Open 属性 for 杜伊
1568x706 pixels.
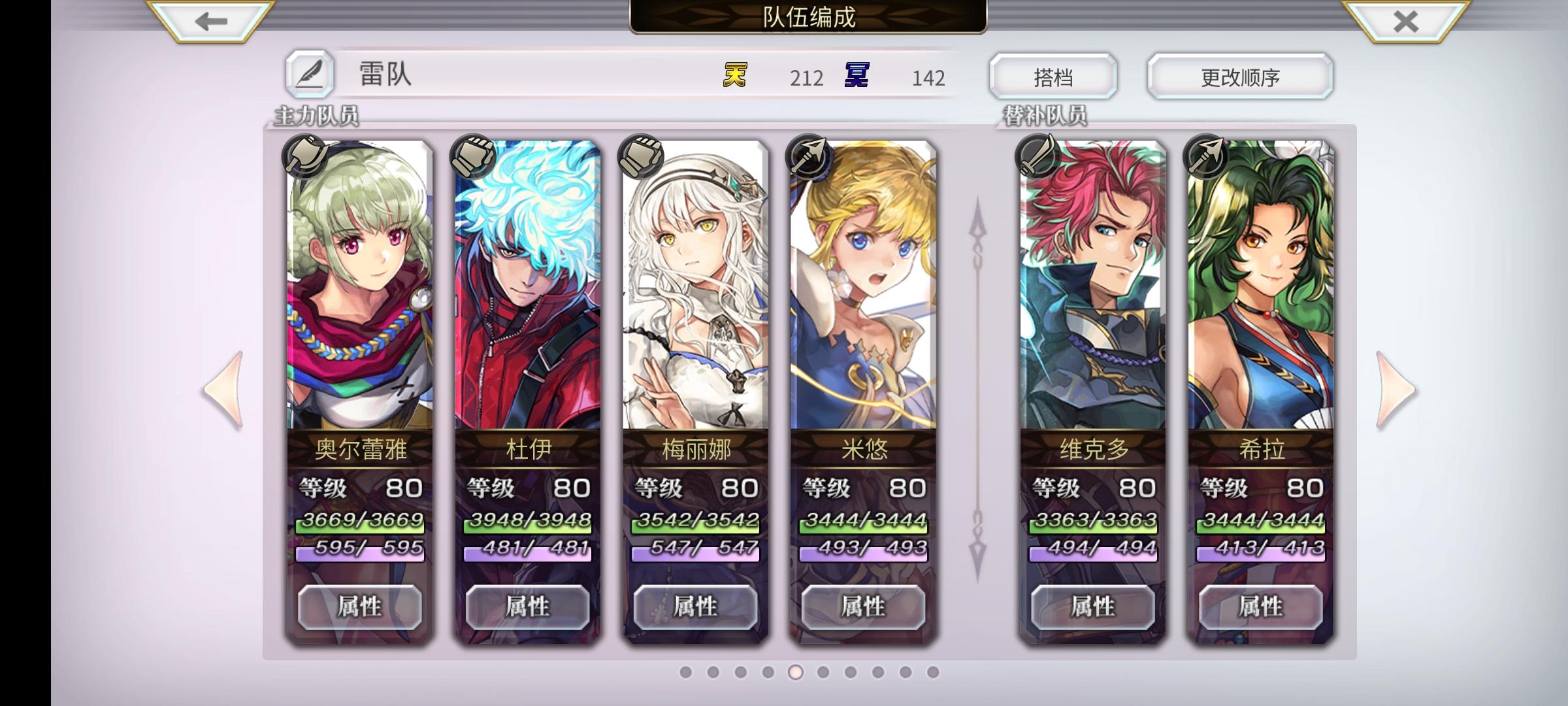click(527, 607)
